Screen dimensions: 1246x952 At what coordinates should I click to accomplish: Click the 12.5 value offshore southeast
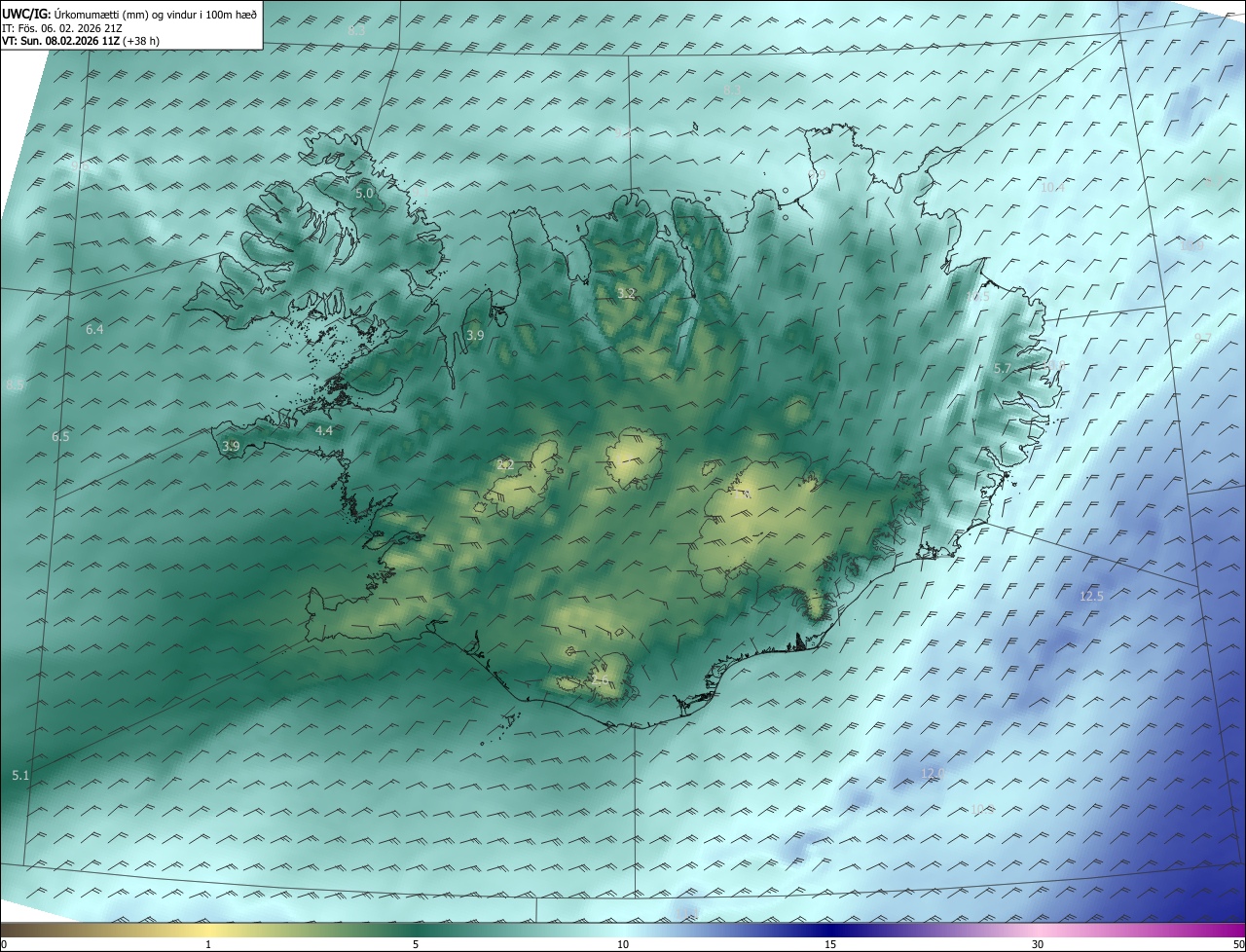click(x=1092, y=596)
